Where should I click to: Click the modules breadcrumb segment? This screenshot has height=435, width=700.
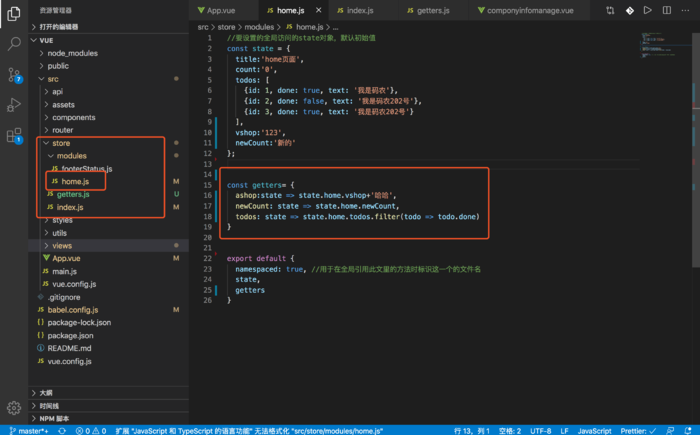(259, 27)
